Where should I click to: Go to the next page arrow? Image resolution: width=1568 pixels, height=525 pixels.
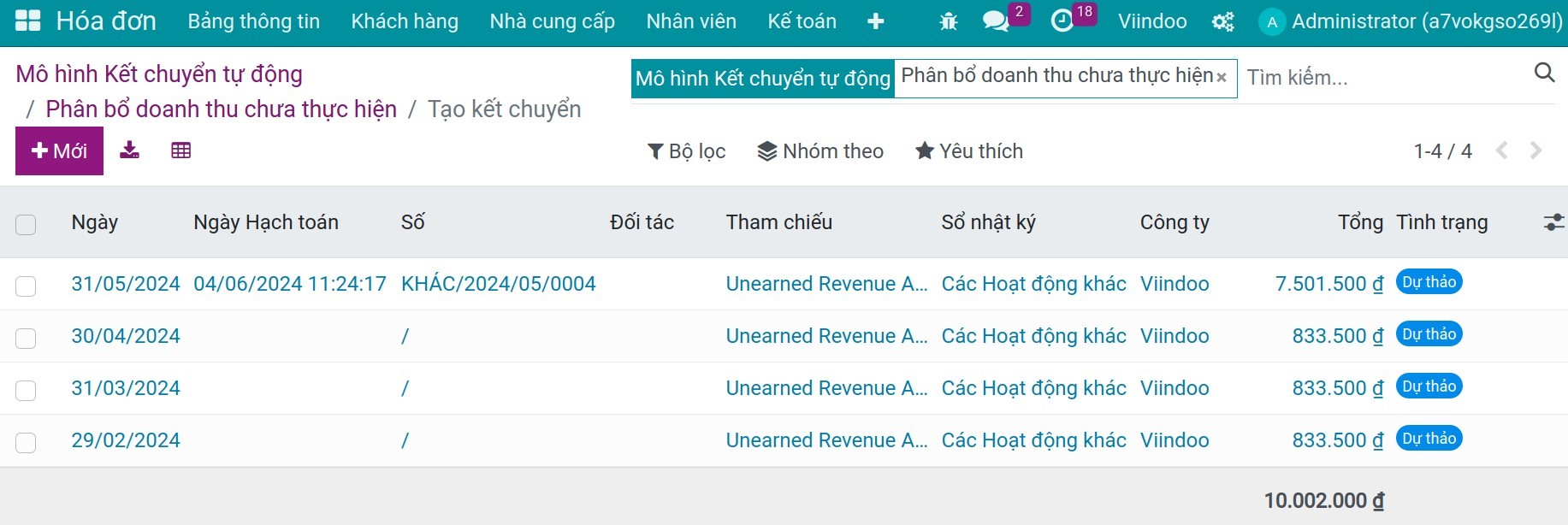(1535, 150)
